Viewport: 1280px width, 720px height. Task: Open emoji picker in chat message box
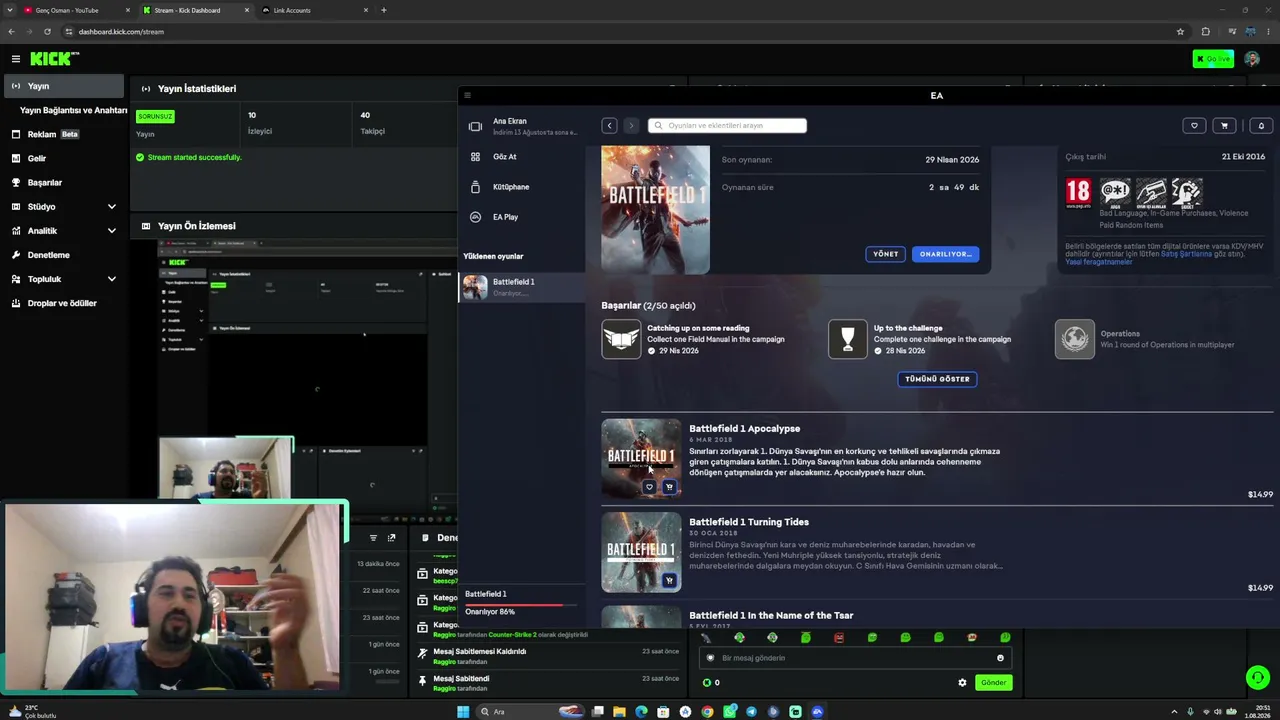[x=1000, y=658]
